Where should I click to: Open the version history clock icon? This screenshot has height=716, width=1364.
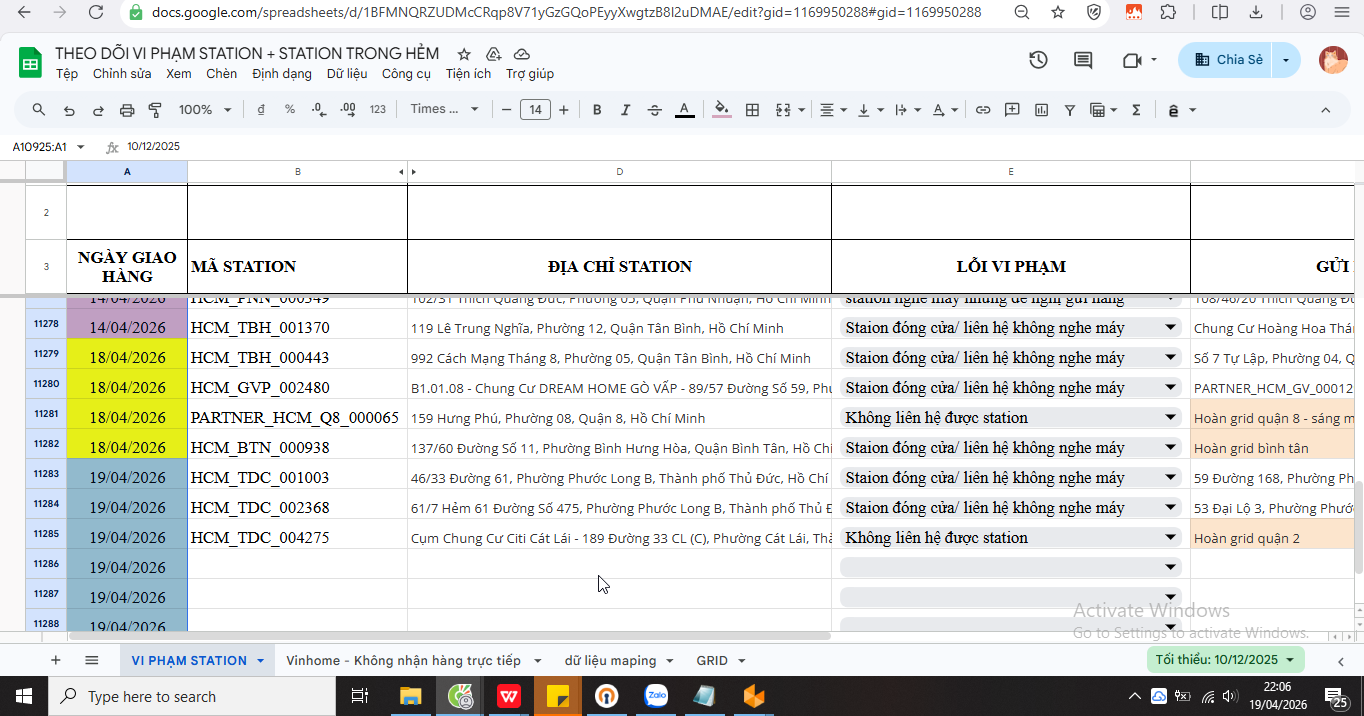pos(1038,60)
